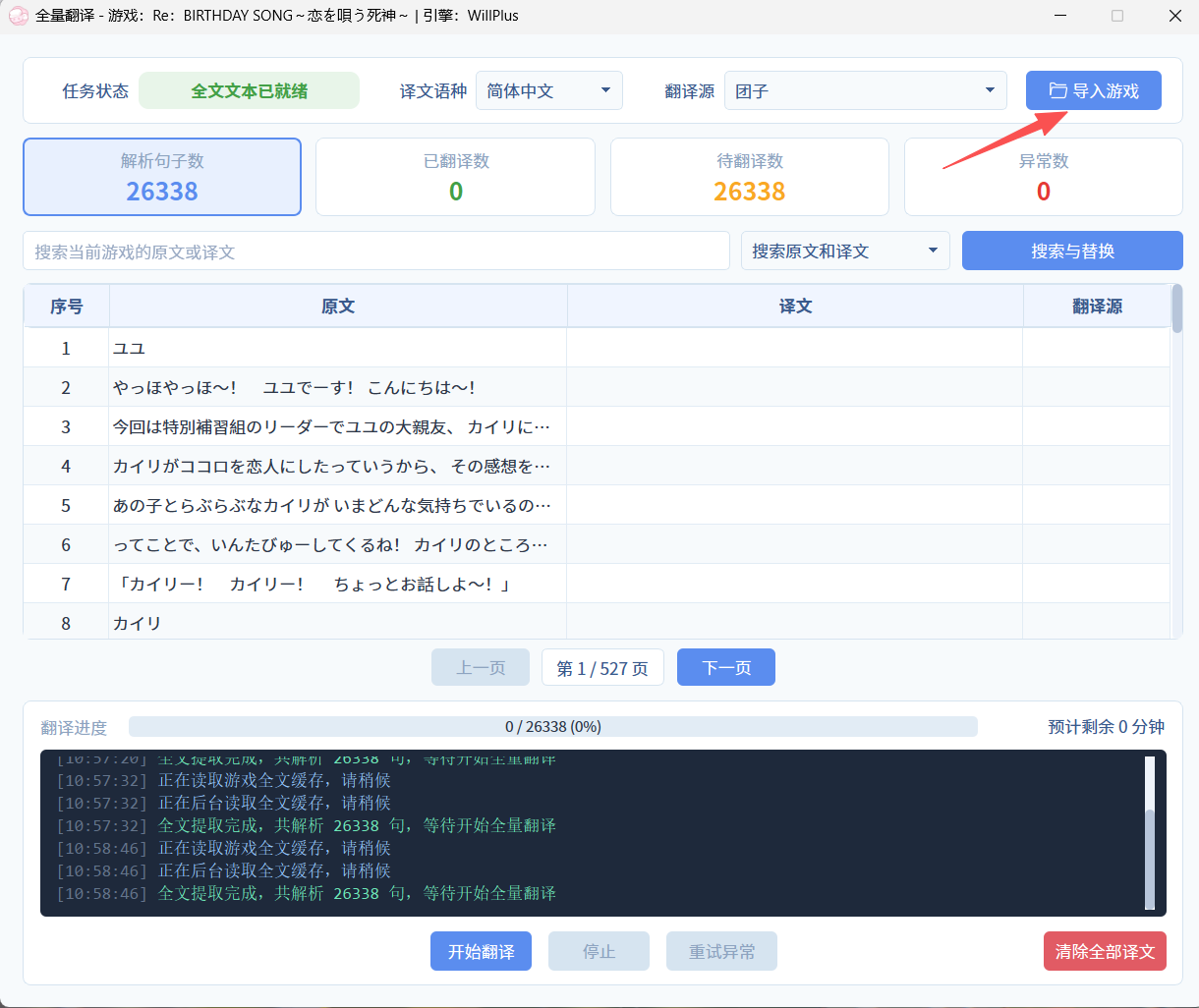Select row 4 text カイリがココロを恋人にした

331,466
